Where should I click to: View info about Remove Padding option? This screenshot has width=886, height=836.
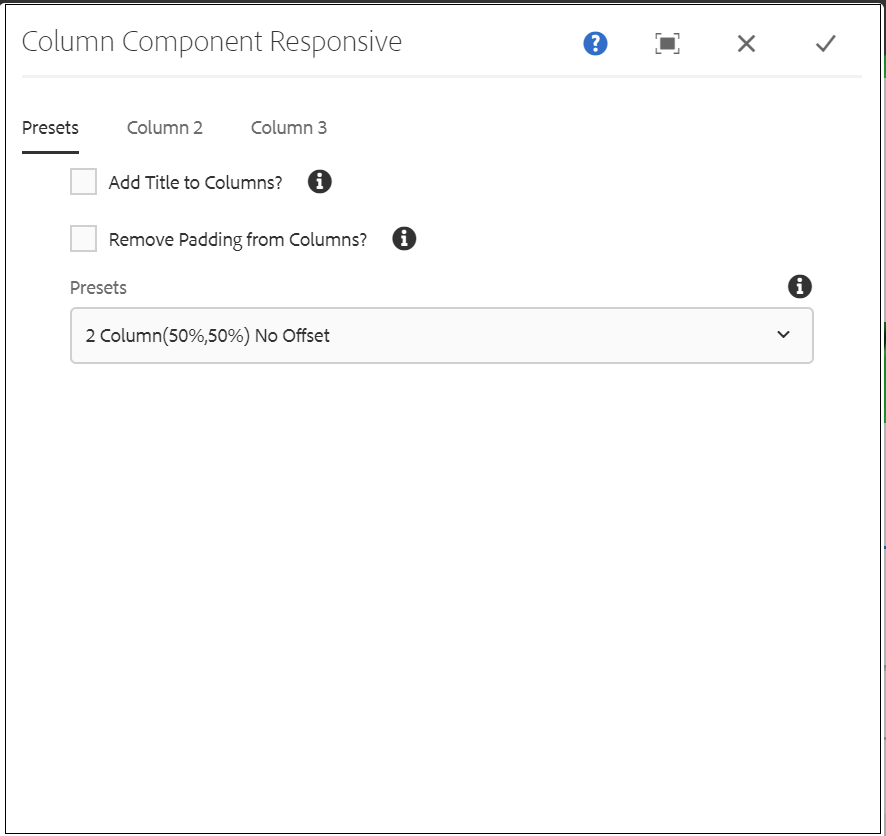[x=404, y=238]
